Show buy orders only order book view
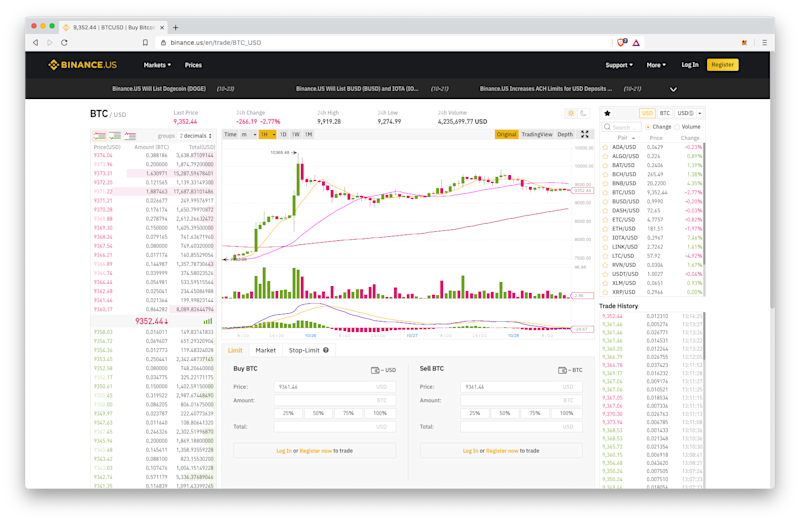 115,136
